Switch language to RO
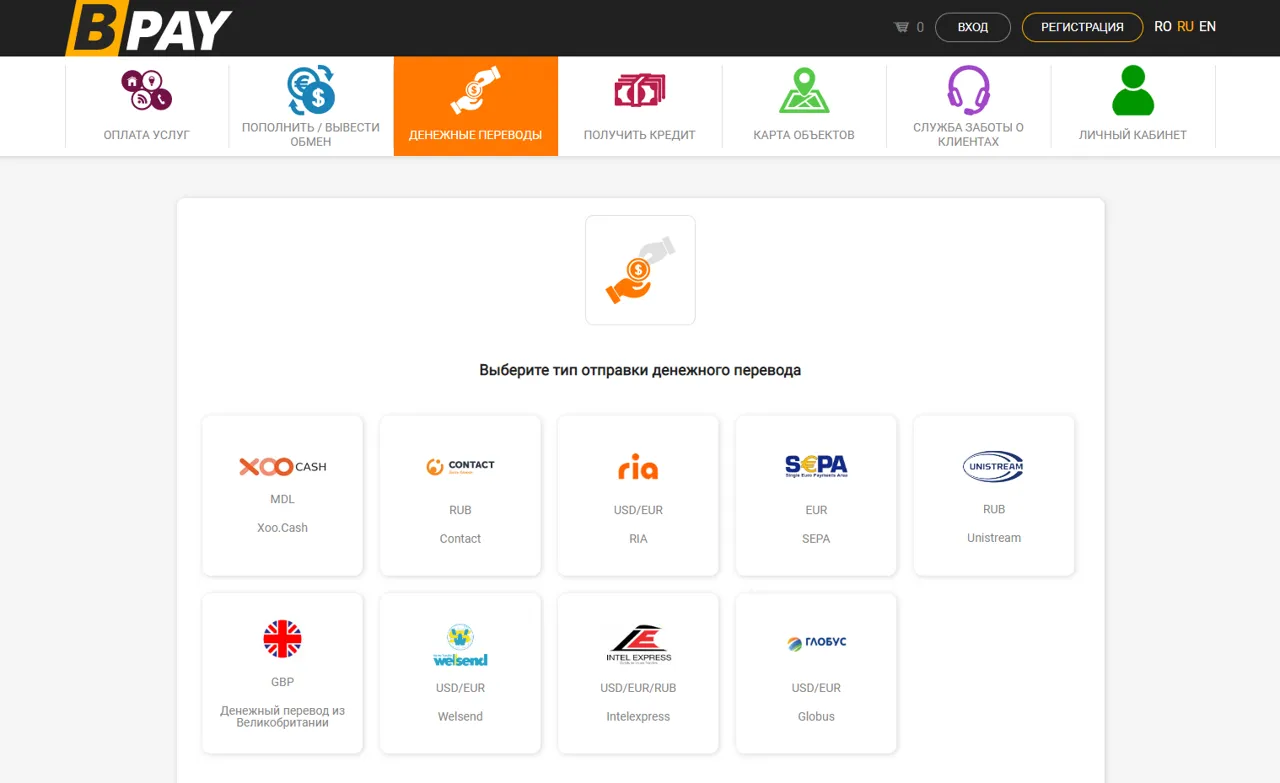The height and width of the screenshot is (783, 1280). tap(1163, 27)
